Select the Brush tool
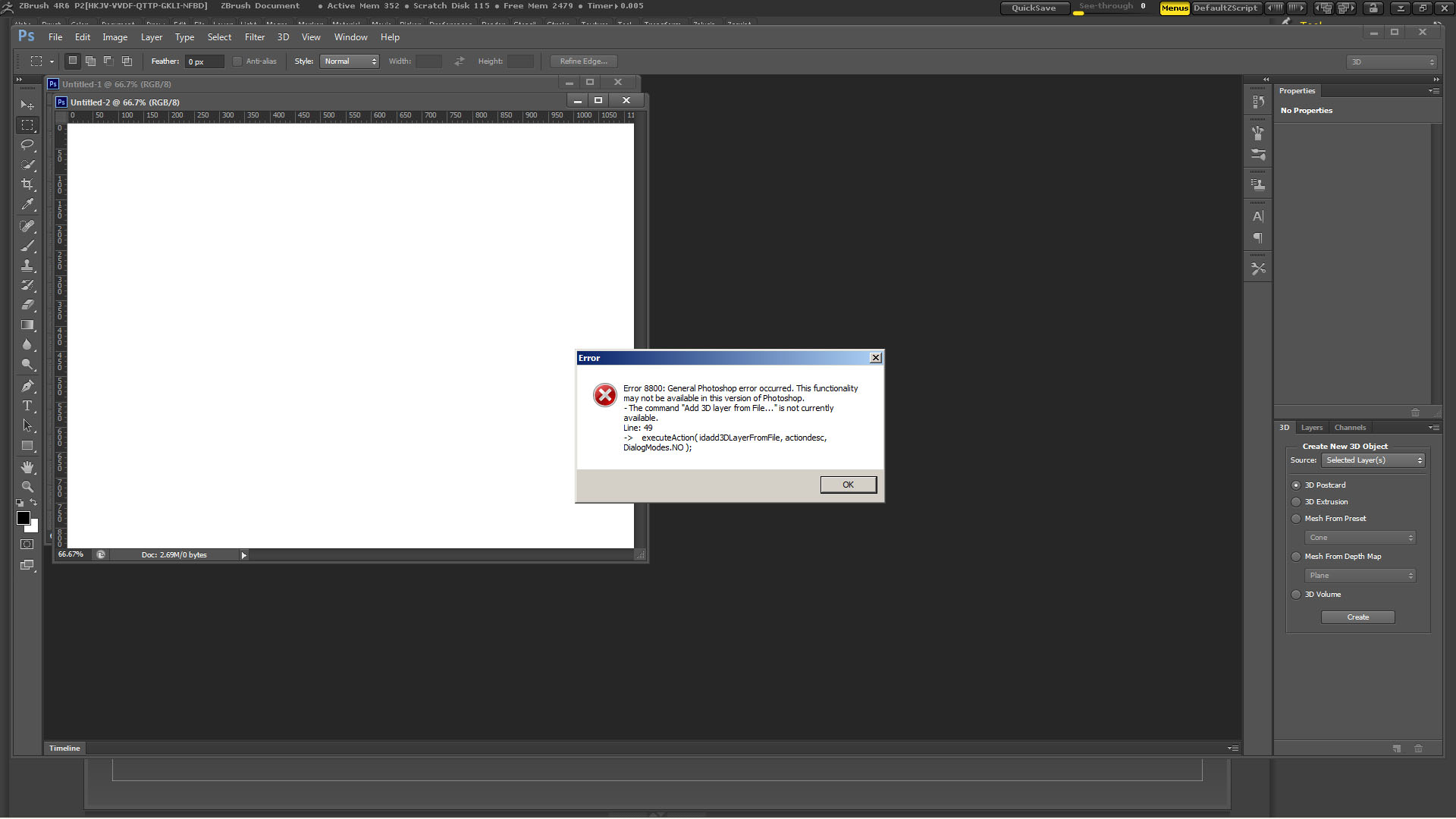 coord(27,246)
